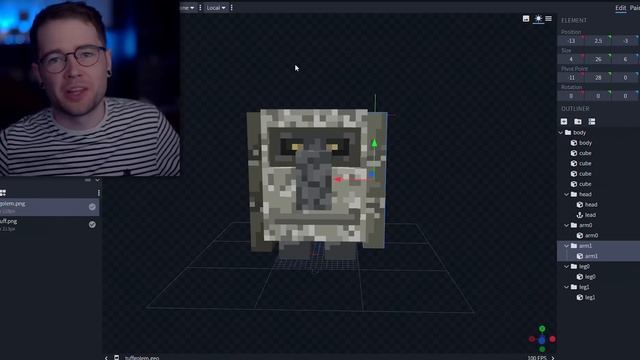Click the Position Z field showing -3

tap(625, 41)
